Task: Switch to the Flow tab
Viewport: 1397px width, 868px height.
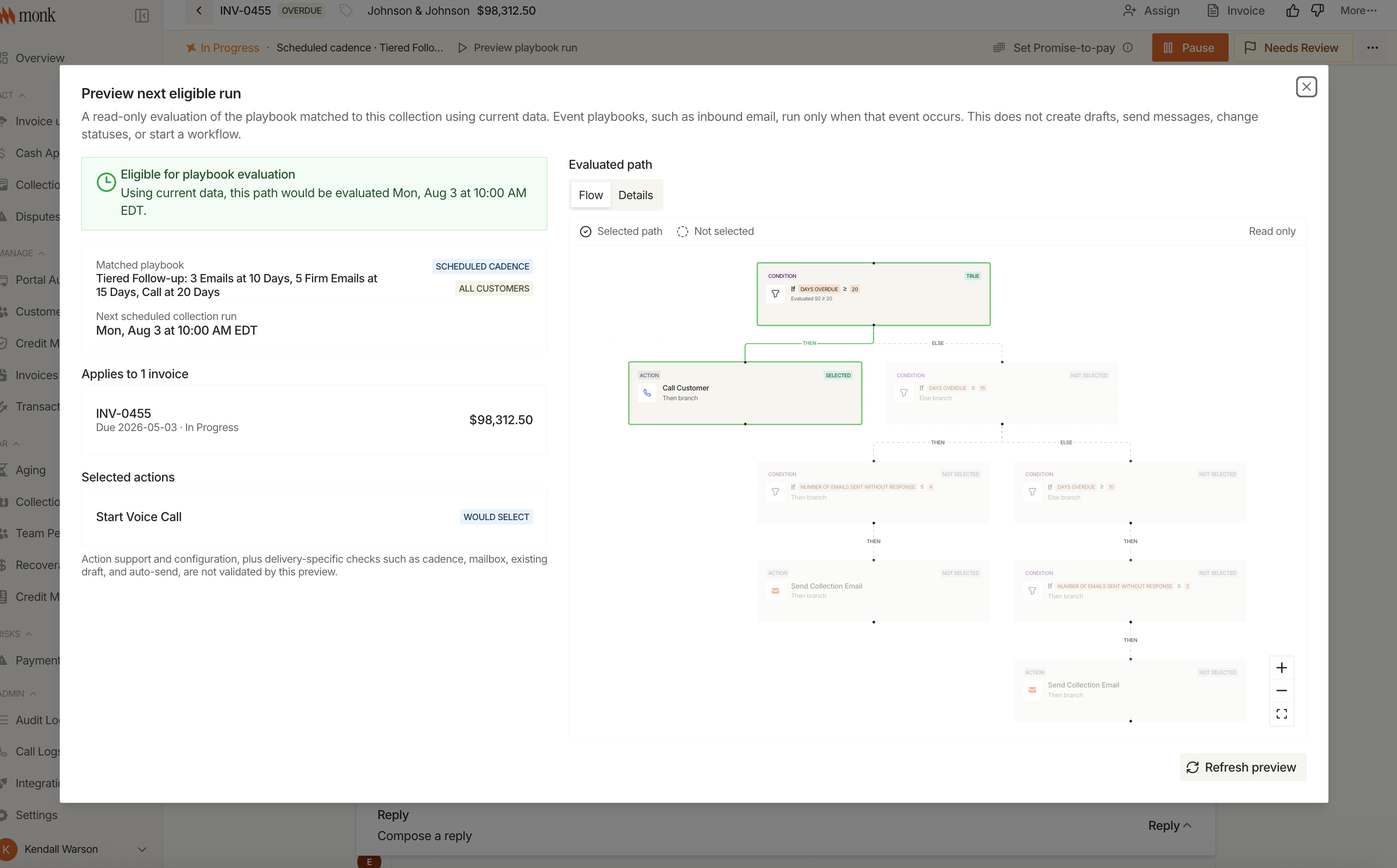Action: pyautogui.click(x=590, y=195)
